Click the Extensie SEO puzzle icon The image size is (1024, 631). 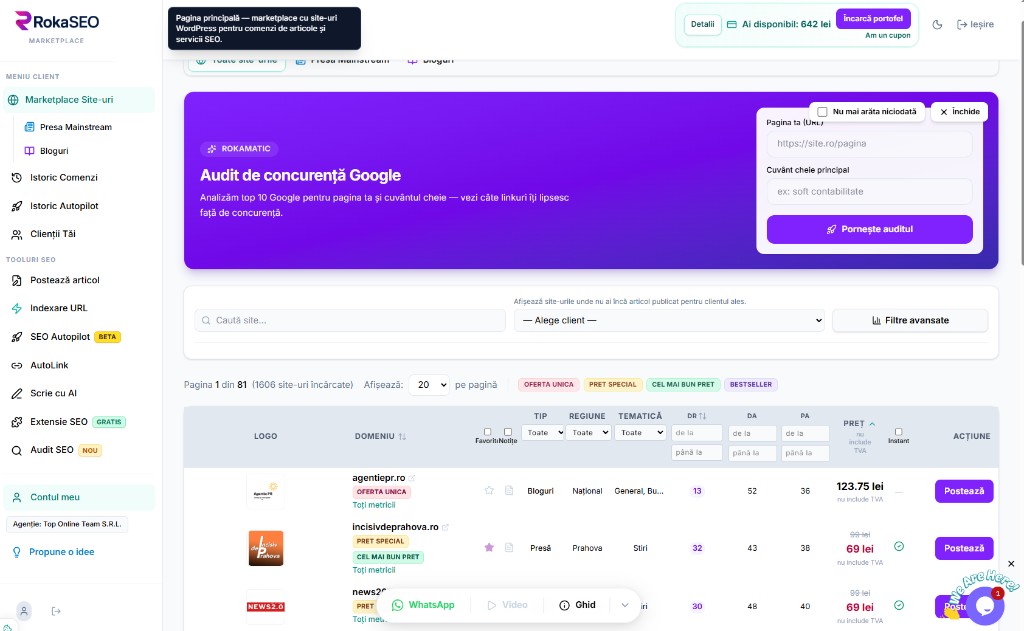coord(17,423)
